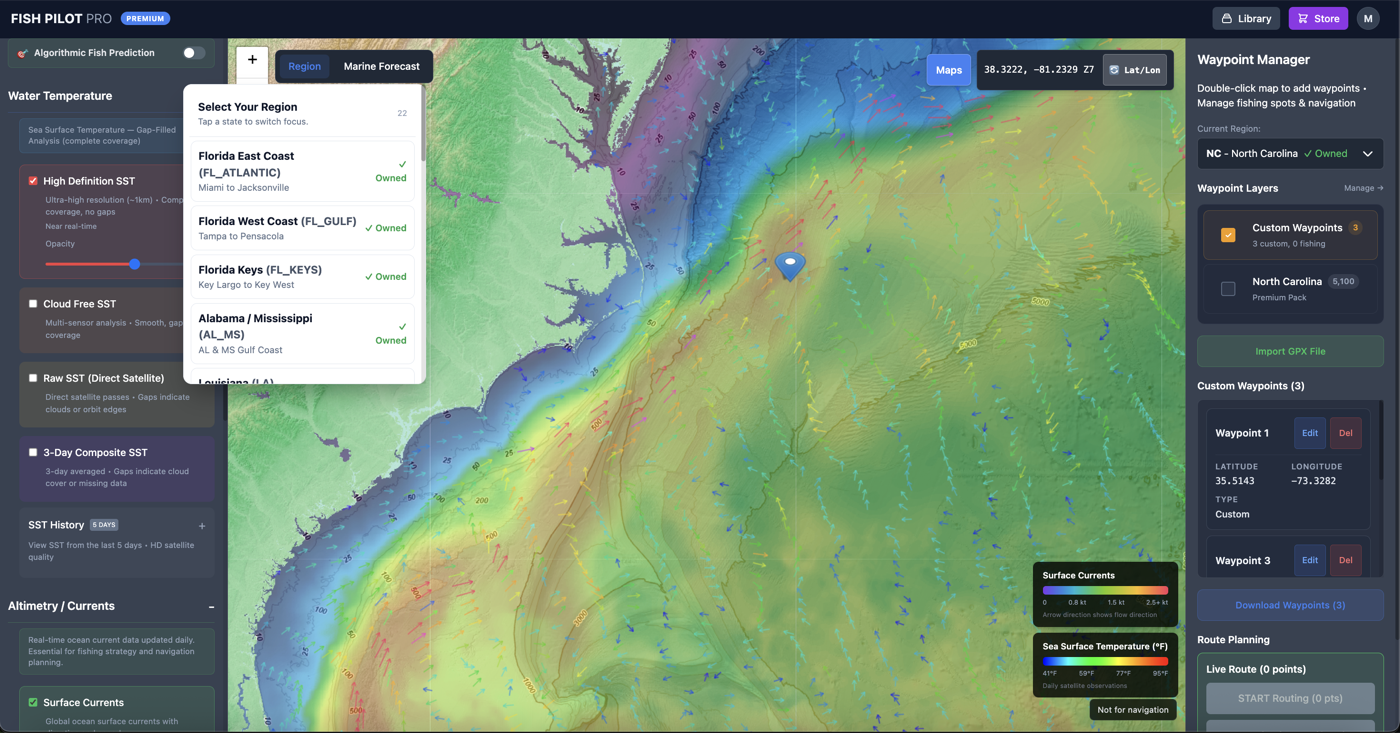This screenshot has width=1400, height=733.
Task: Open the Store
Action: (x=1317, y=18)
